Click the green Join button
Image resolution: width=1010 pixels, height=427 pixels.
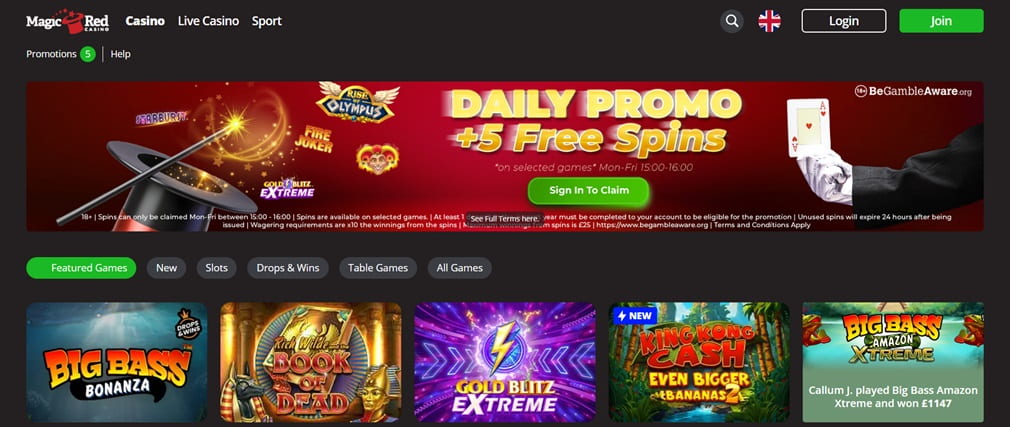click(941, 21)
